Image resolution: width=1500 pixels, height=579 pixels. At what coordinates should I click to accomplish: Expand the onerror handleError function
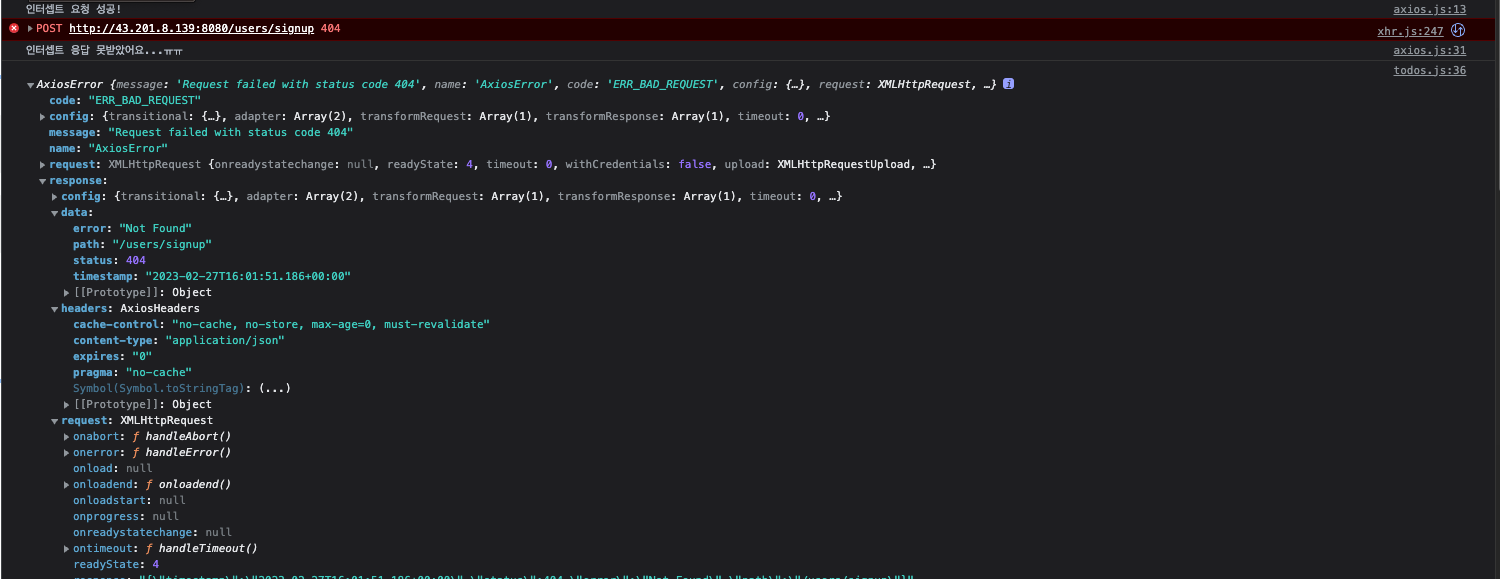(66, 453)
